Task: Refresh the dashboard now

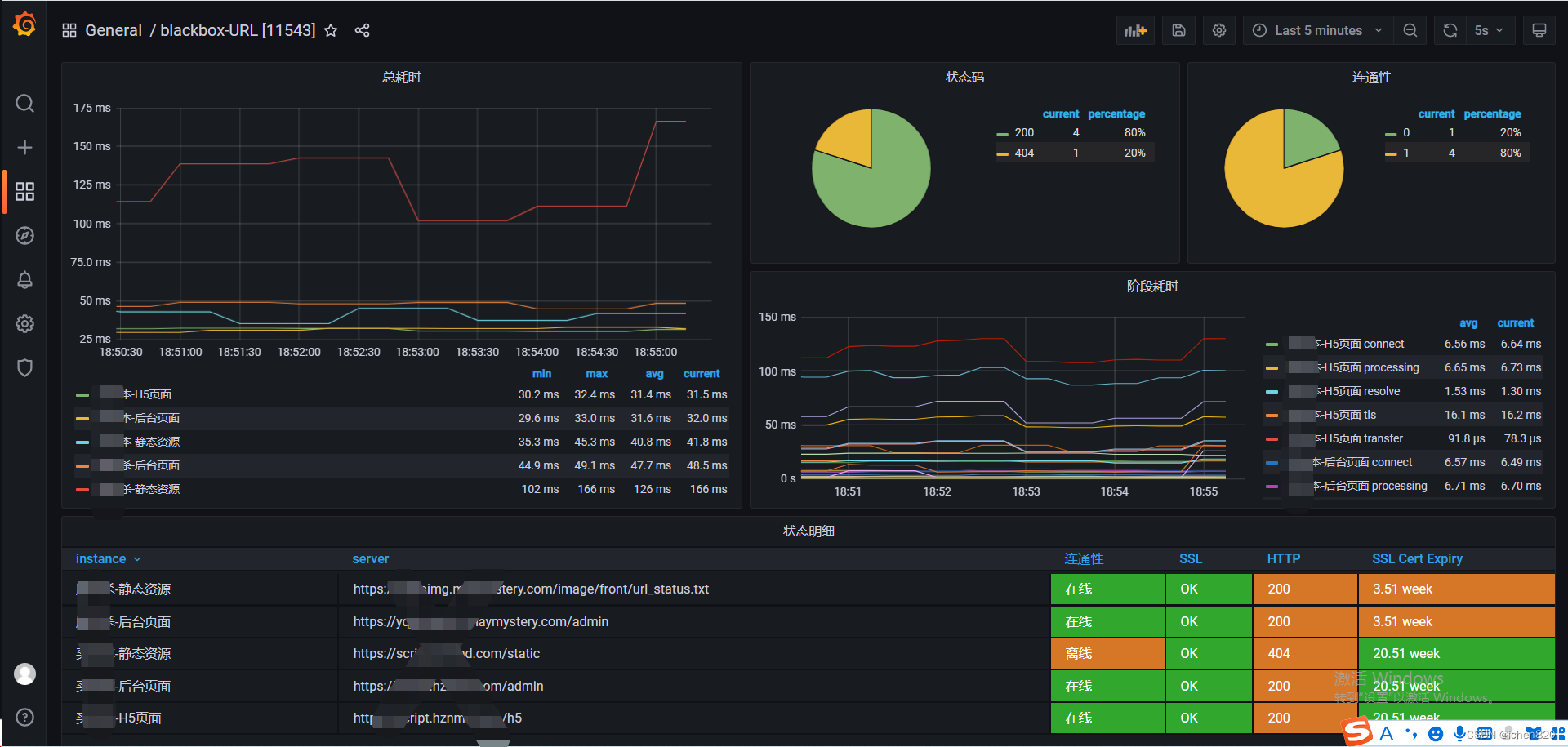Action: (x=1450, y=31)
